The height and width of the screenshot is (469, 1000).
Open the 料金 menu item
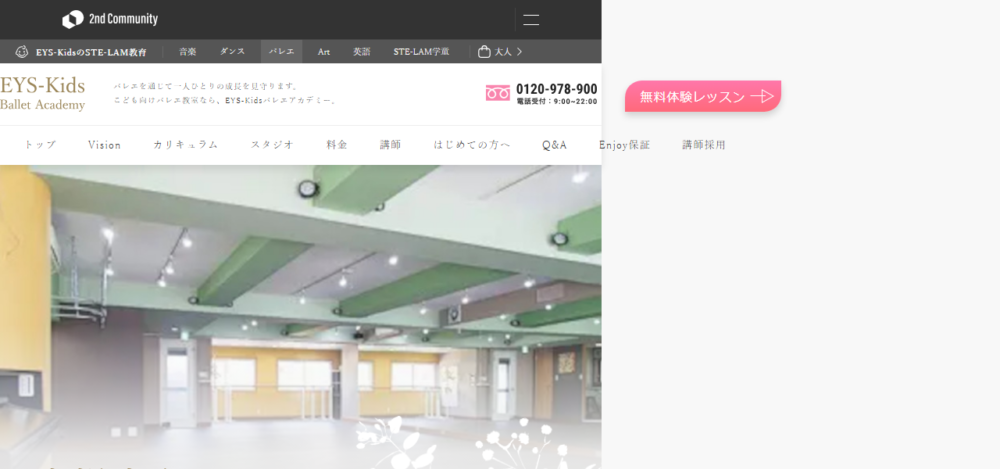[337, 145]
